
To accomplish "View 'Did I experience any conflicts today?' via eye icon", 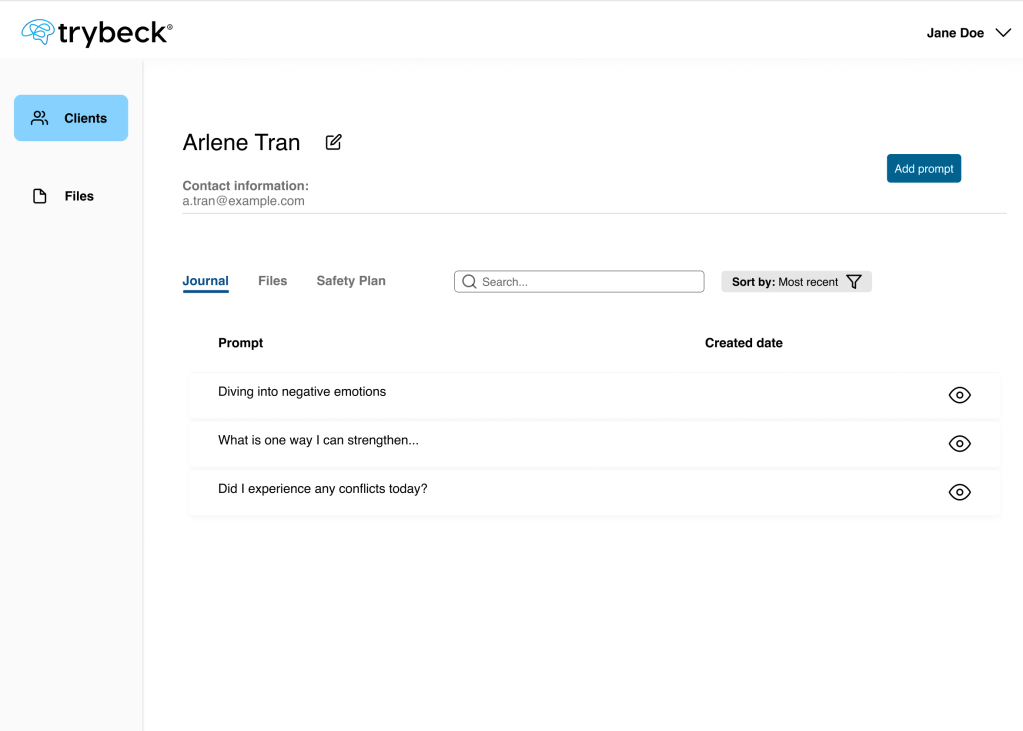I will pyautogui.click(x=959, y=492).
